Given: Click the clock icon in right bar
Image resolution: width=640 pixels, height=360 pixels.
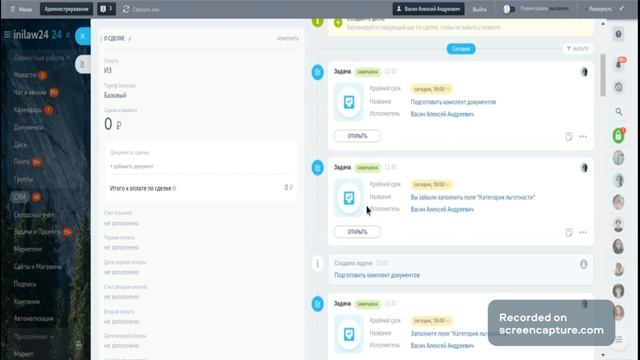Looking at the screenshot, I should pyautogui.click(x=619, y=87).
